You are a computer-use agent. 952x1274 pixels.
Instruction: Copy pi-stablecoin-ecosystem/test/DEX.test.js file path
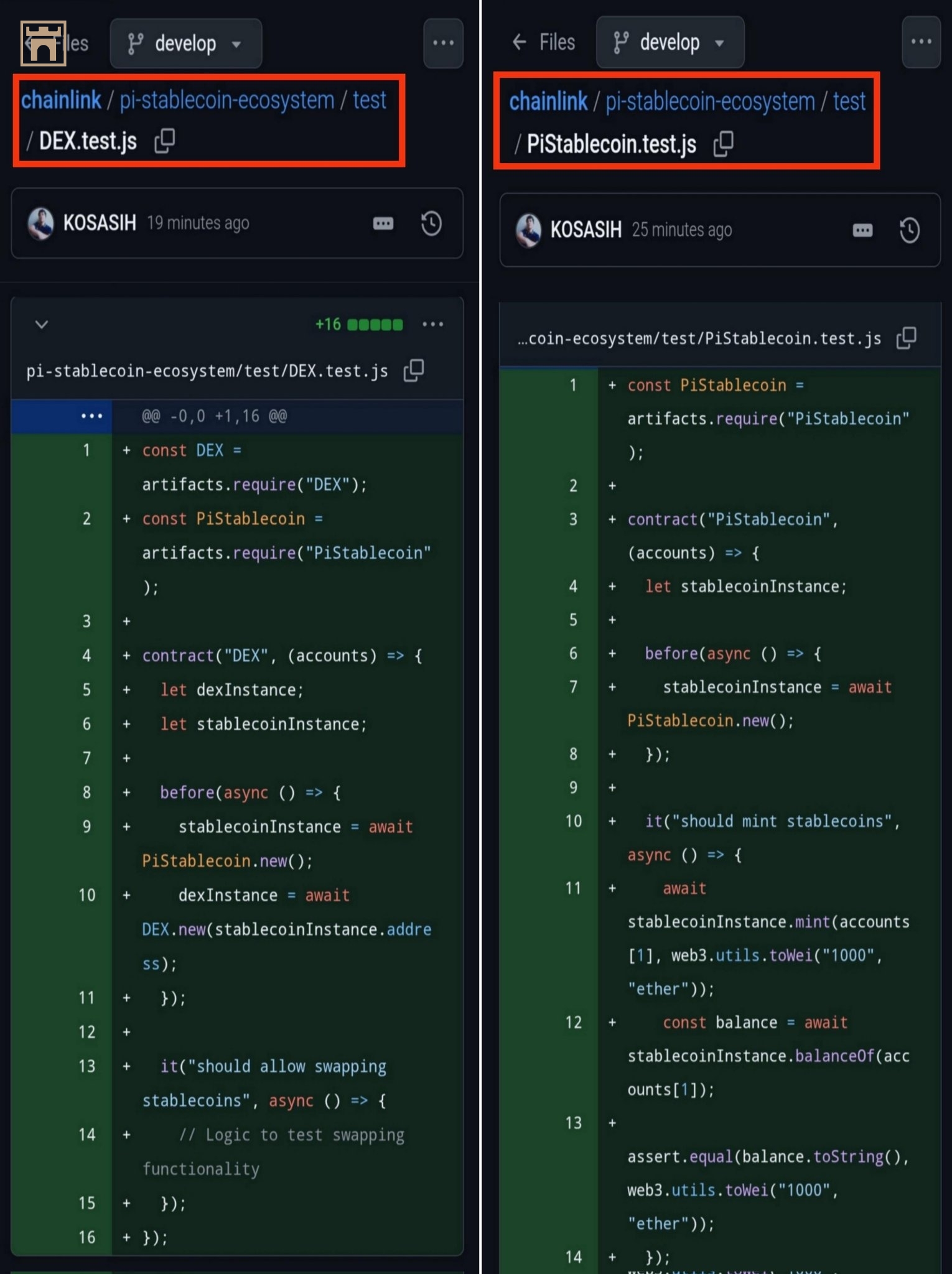click(x=414, y=371)
